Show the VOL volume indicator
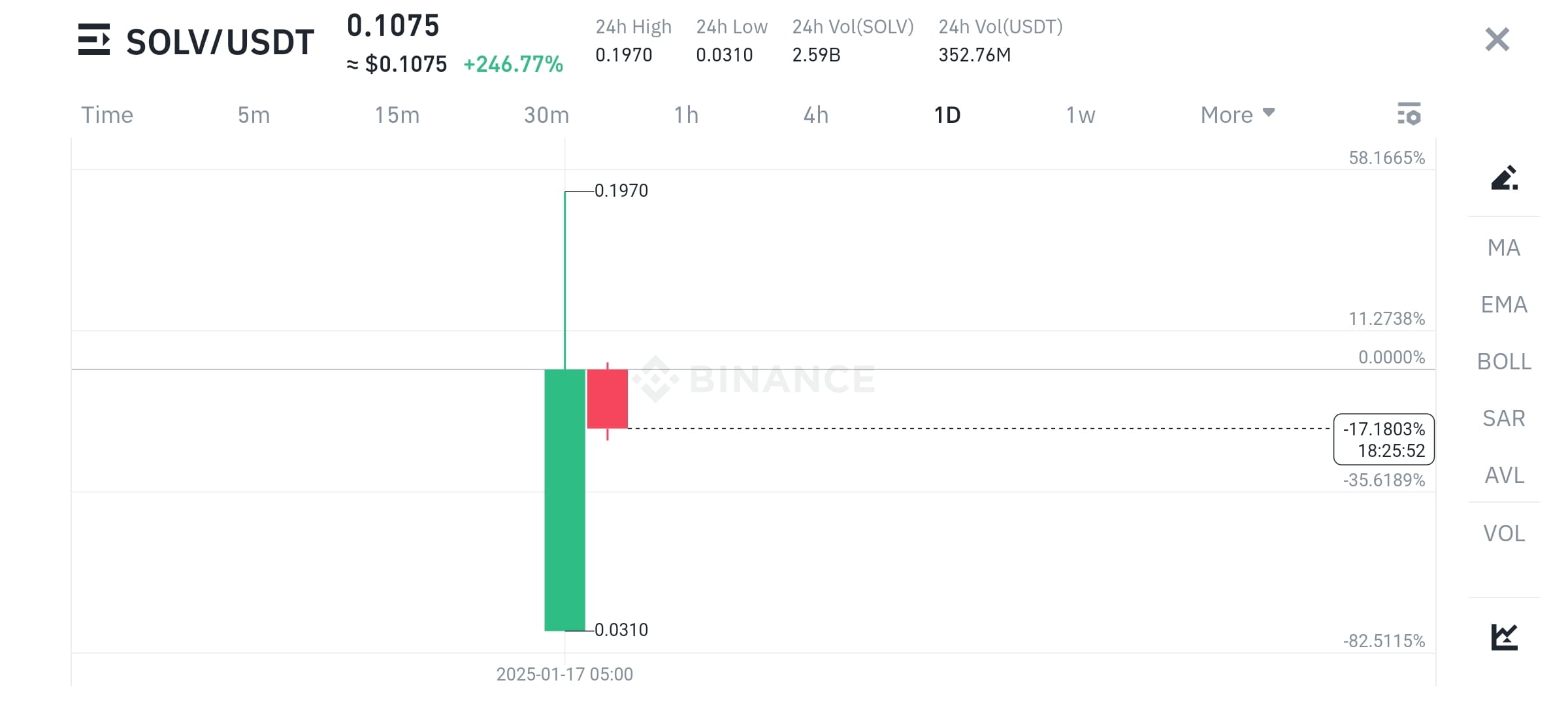1568x706 pixels. click(1504, 533)
